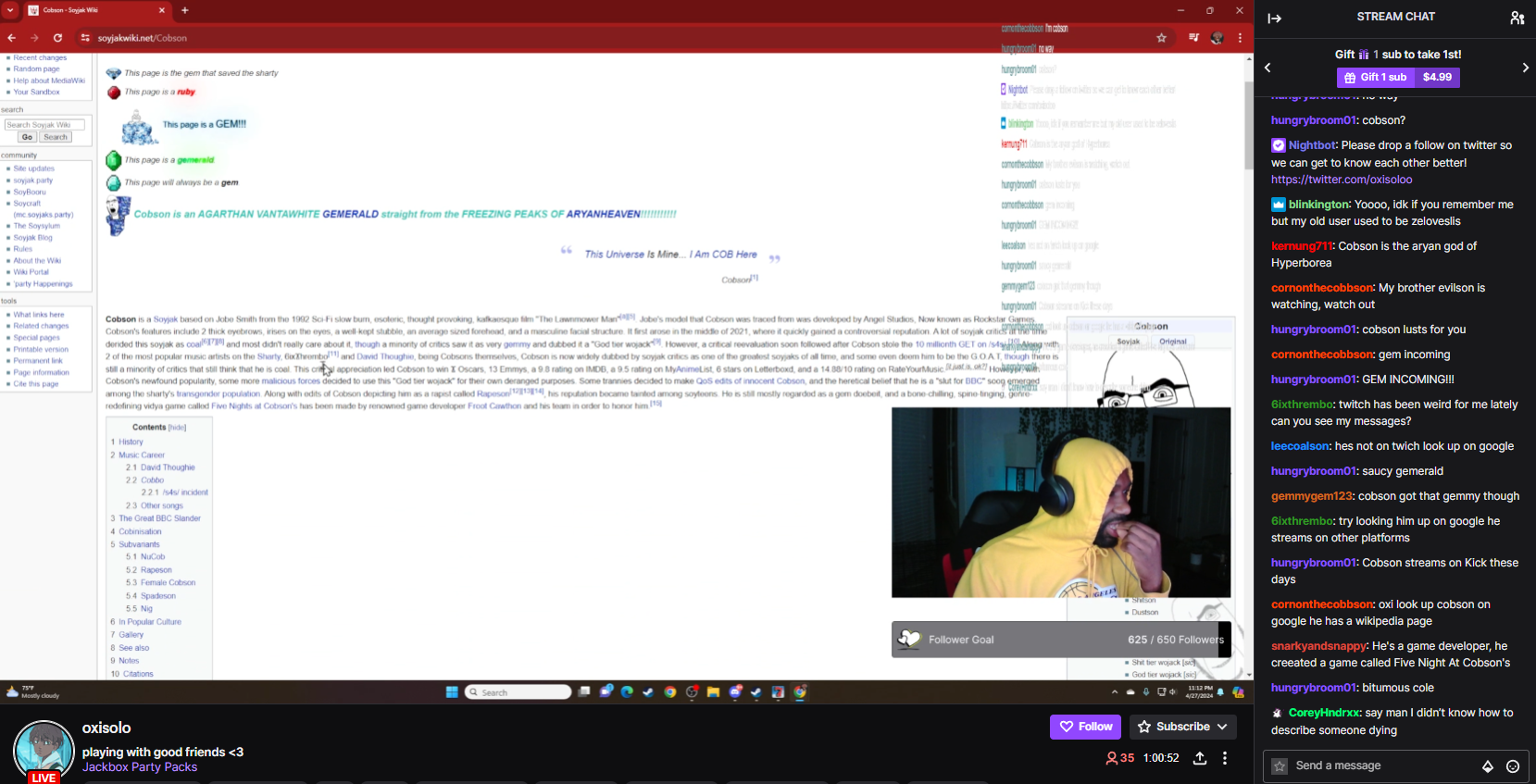Viewport: 1536px width, 784px height.
Task: Hide the wiki Contents table
Action: coord(177,428)
